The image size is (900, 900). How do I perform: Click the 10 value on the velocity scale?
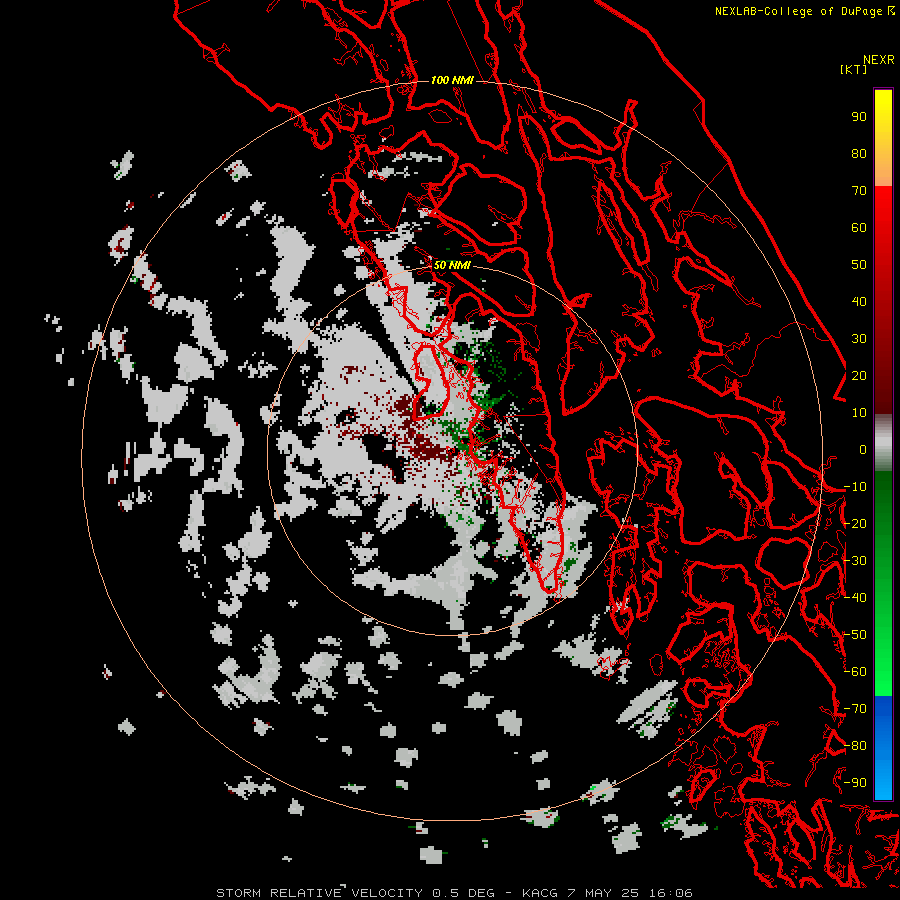click(x=859, y=413)
